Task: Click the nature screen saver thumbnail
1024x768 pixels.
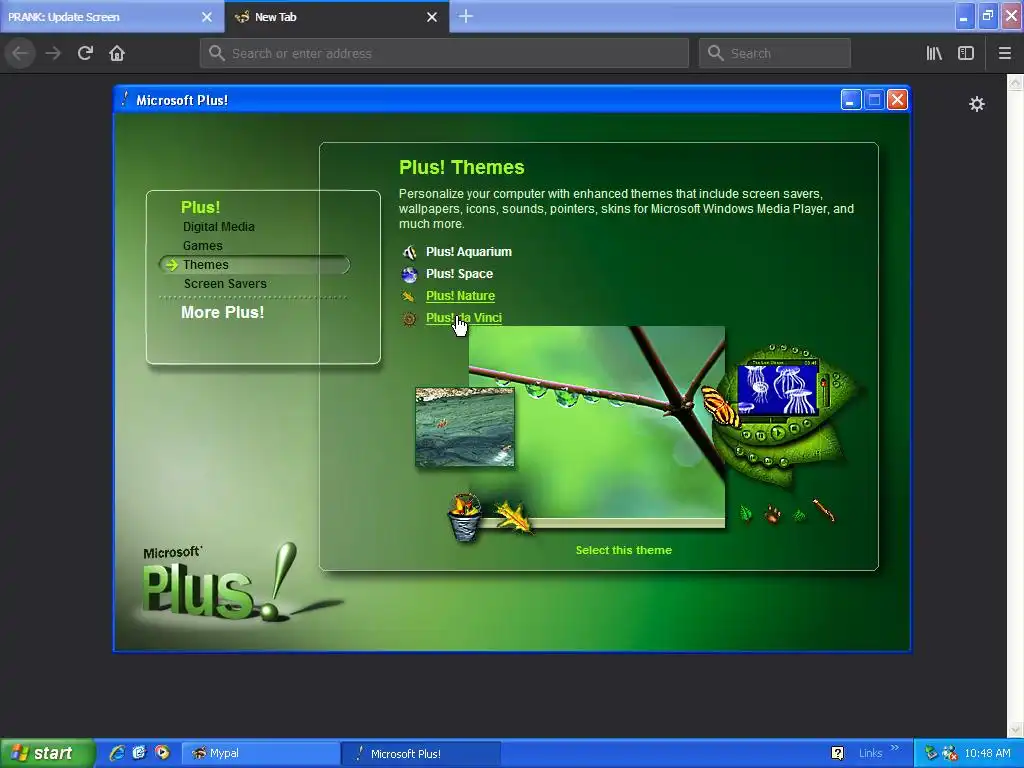Action: [x=465, y=427]
